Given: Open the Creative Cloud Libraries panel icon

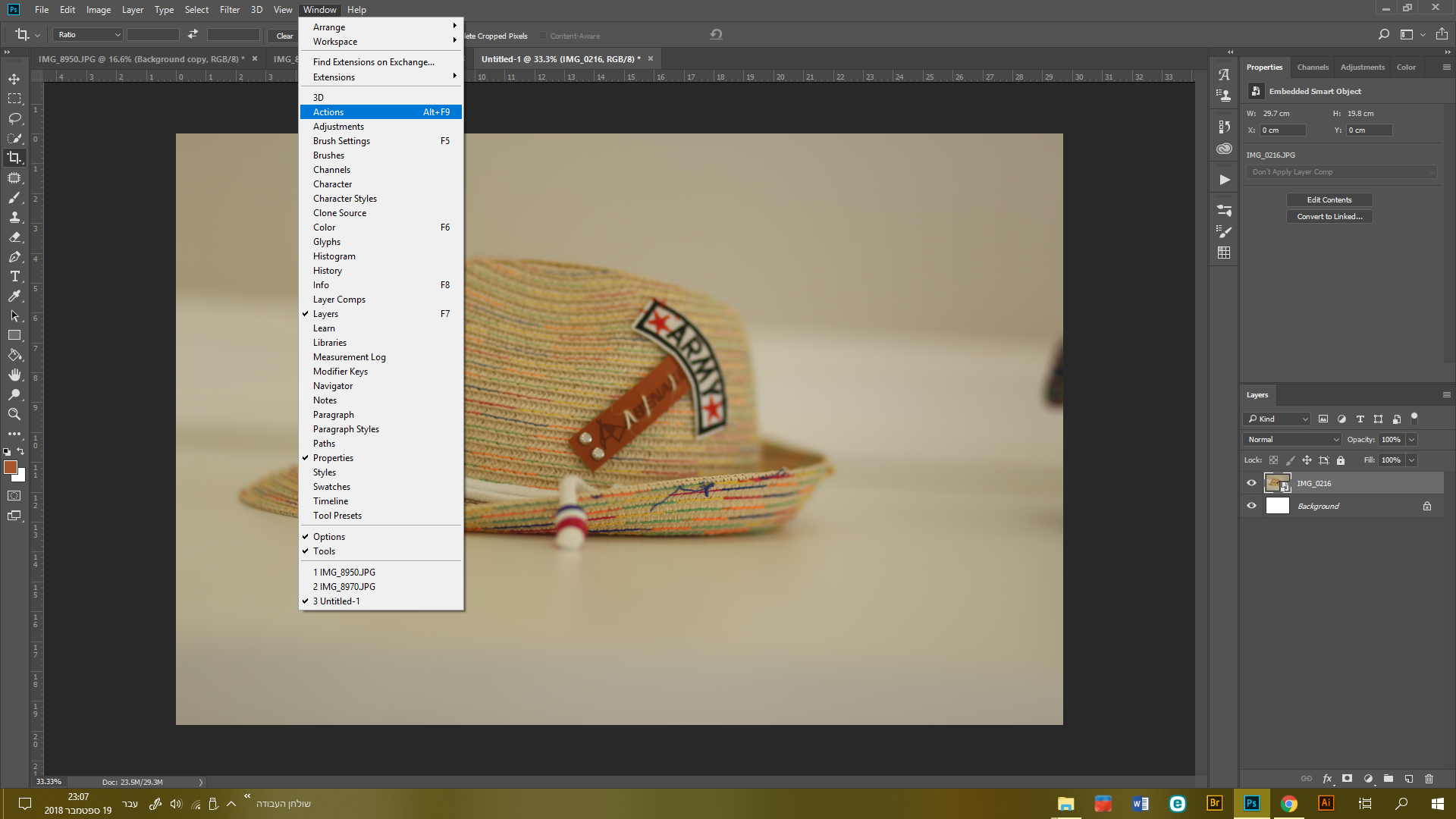Looking at the screenshot, I should [1224, 149].
